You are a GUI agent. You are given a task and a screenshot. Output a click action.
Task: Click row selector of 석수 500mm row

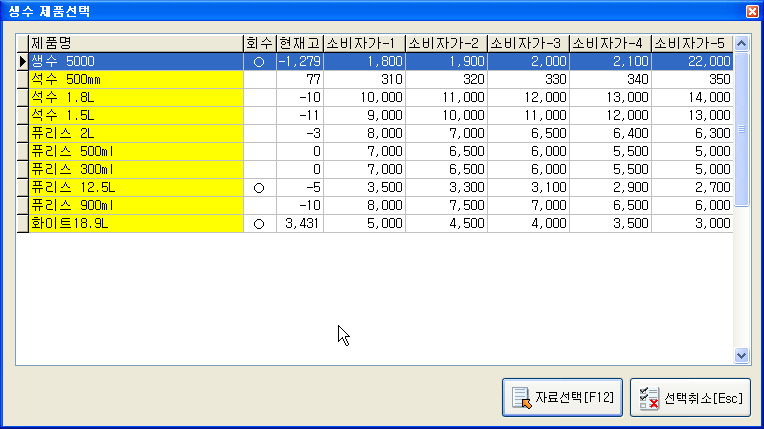[x=23, y=79]
